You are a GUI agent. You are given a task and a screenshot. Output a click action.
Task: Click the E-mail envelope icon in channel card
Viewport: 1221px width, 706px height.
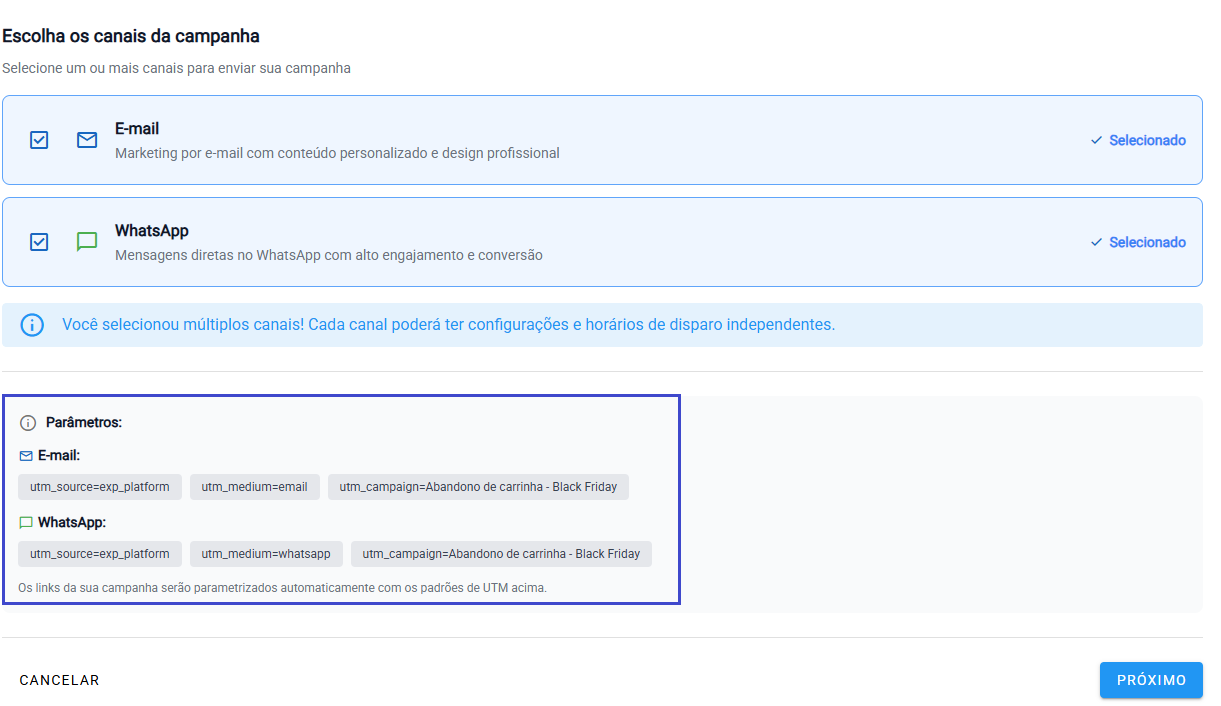87,140
